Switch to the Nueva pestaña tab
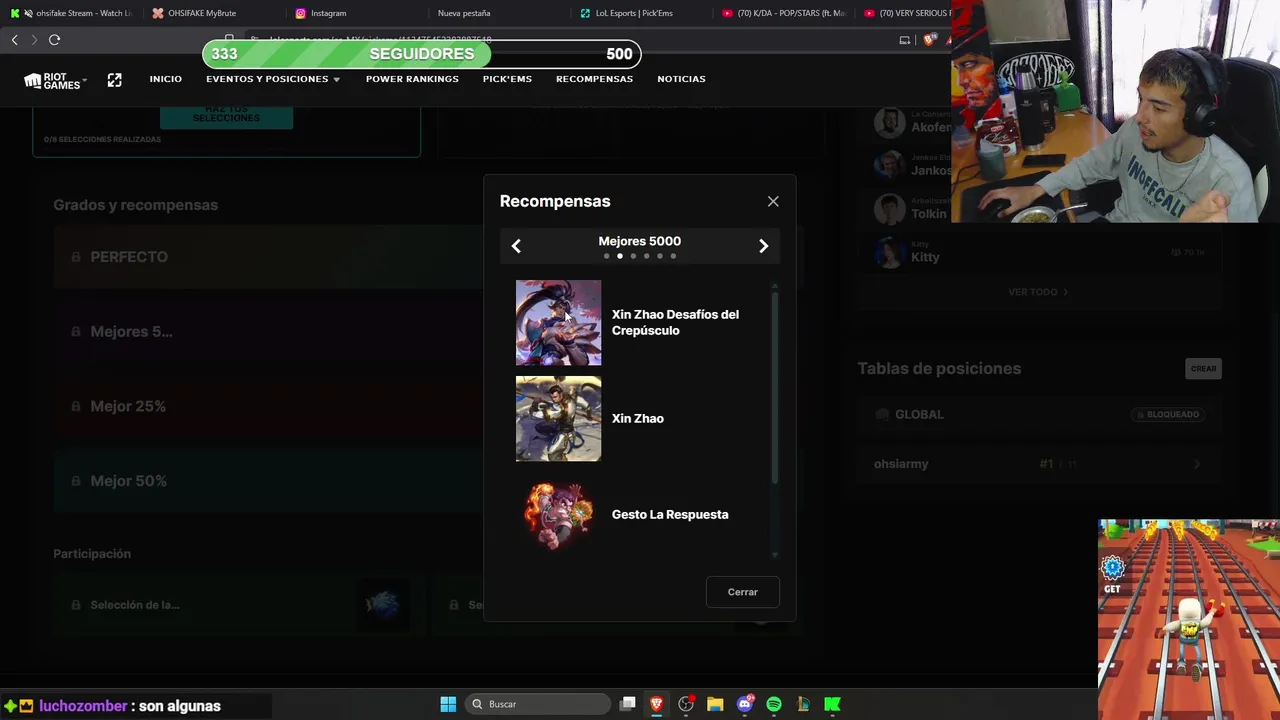This screenshot has height=720, width=1280. pos(498,13)
